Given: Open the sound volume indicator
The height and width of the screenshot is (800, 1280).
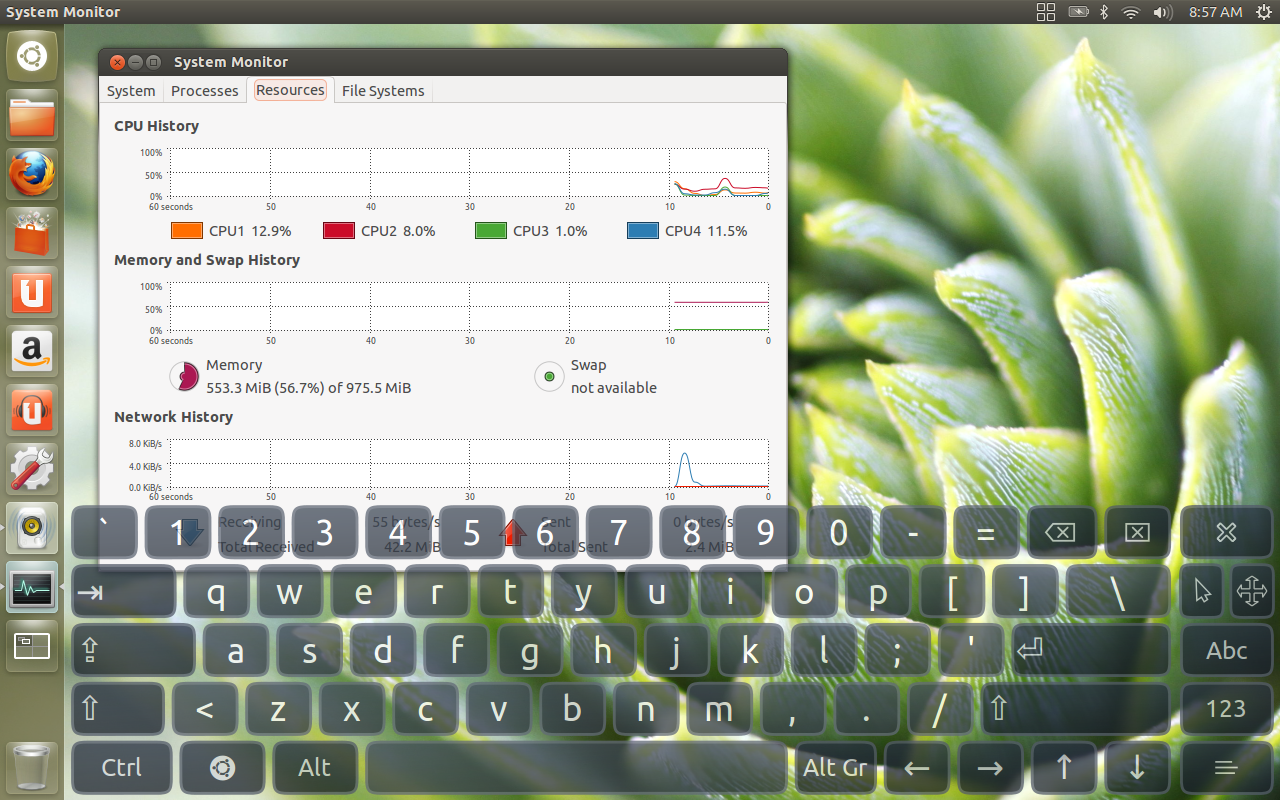Looking at the screenshot, I should (x=1162, y=12).
